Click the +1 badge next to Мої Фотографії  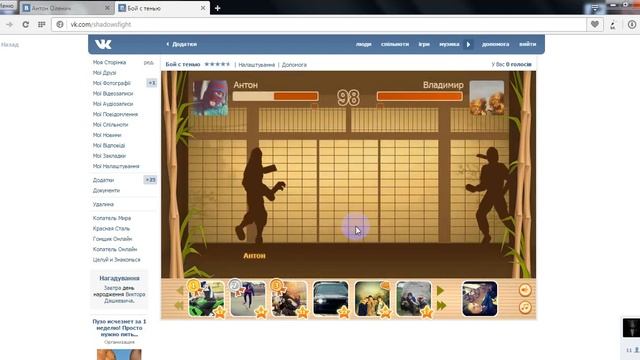point(151,83)
